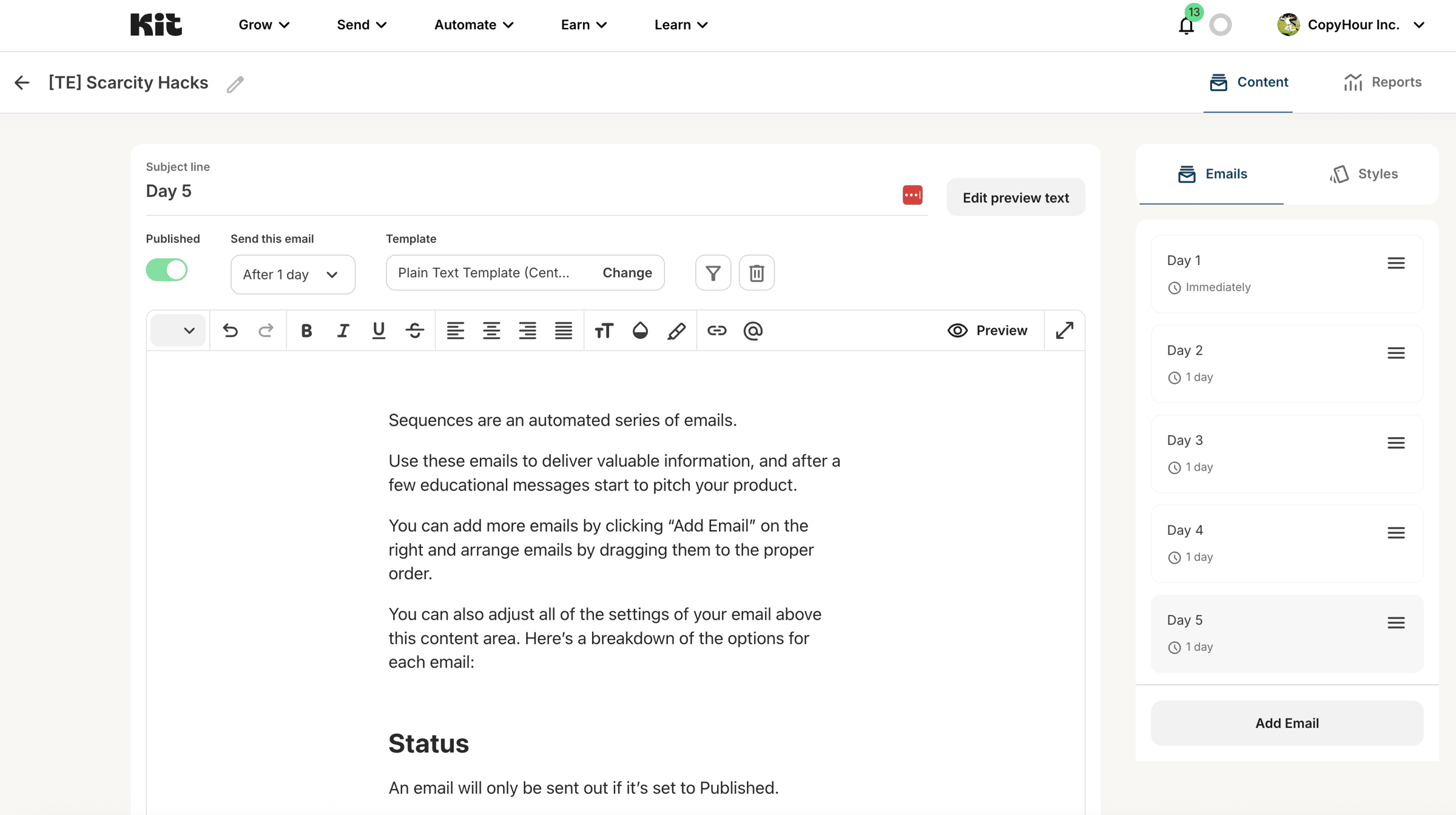Expand the Send menu
The width and height of the screenshot is (1456, 815).
point(362,25)
